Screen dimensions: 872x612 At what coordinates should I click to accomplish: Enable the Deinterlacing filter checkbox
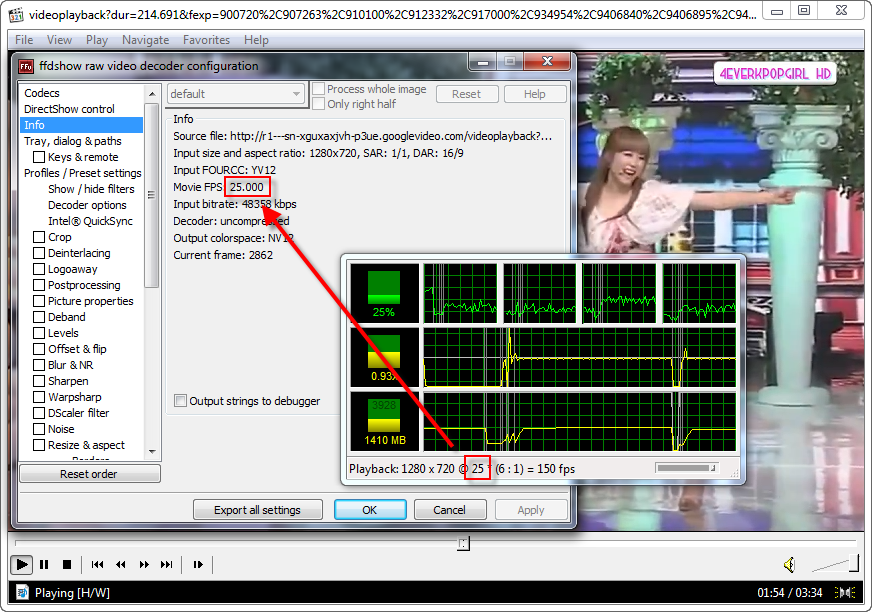pos(39,253)
